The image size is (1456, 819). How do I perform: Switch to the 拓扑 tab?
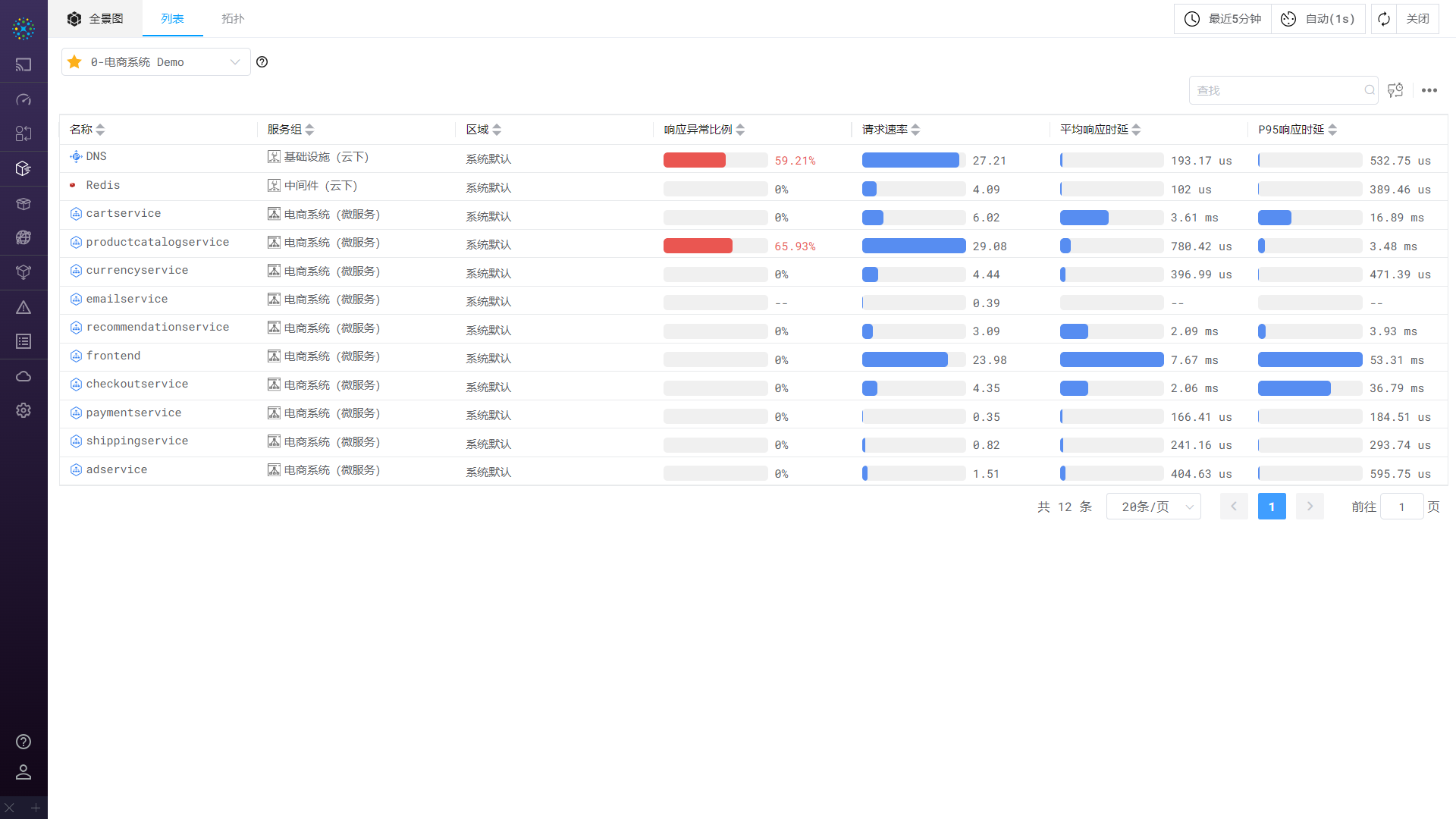point(233,19)
